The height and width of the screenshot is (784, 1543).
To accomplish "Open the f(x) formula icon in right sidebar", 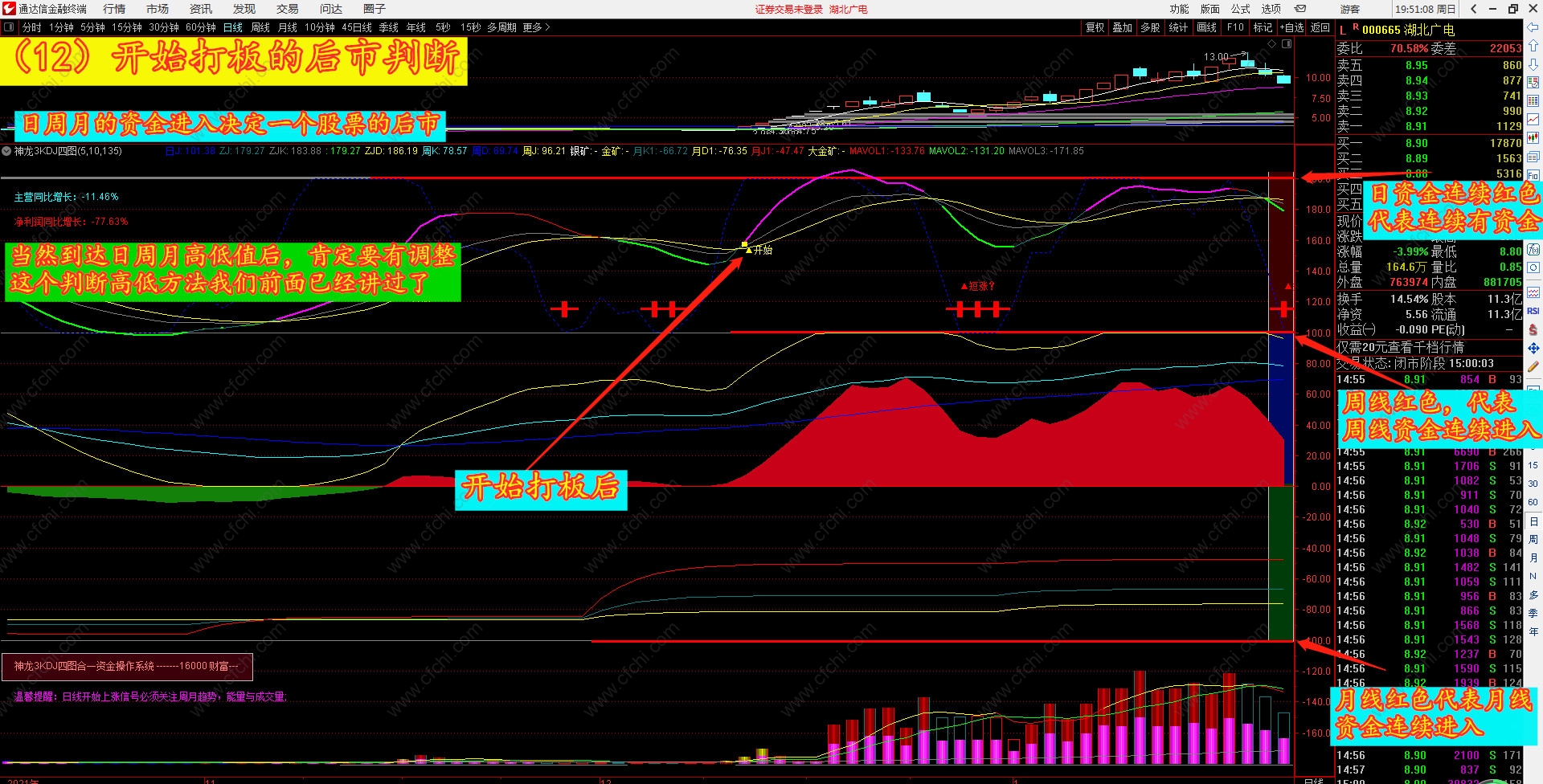I will tap(1533, 250).
